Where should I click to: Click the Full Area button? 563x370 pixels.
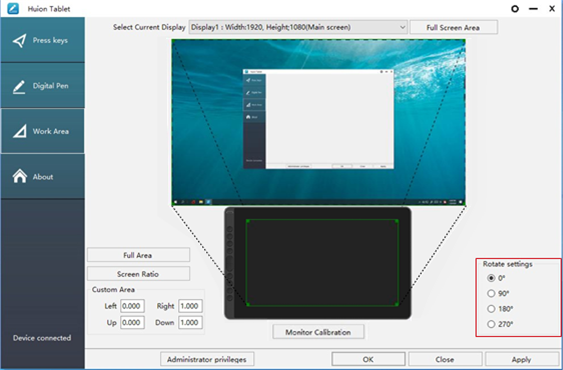pos(138,255)
